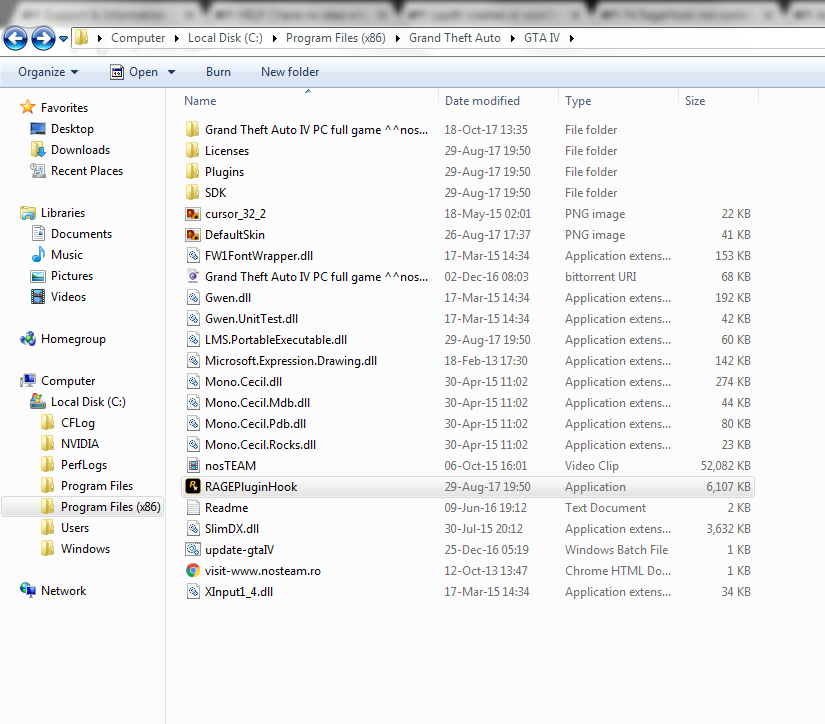The height and width of the screenshot is (724, 825).
Task: Expand the Open button dropdown arrow
Action: pyautogui.click(x=172, y=72)
